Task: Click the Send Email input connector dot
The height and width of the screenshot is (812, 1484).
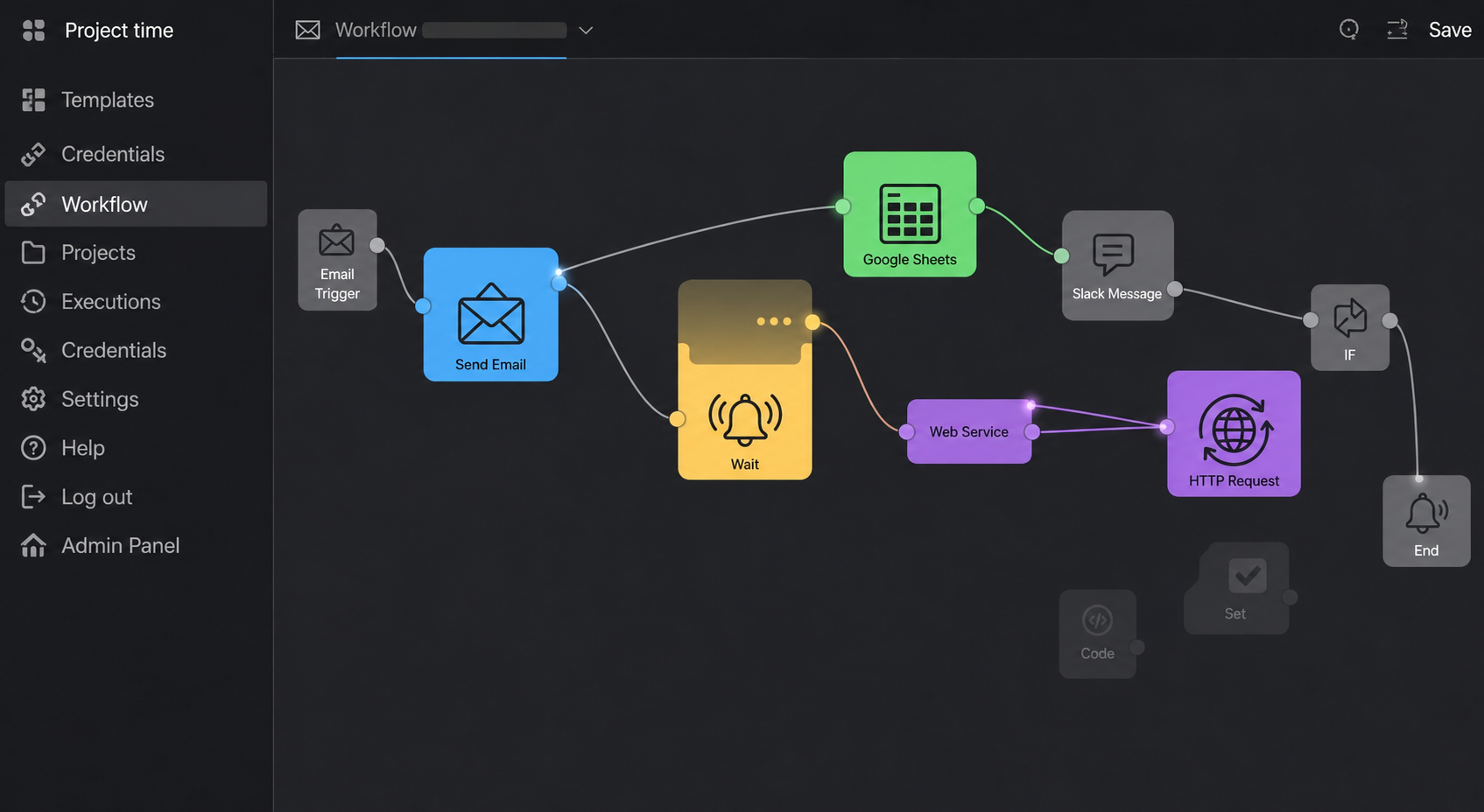Action: (423, 305)
